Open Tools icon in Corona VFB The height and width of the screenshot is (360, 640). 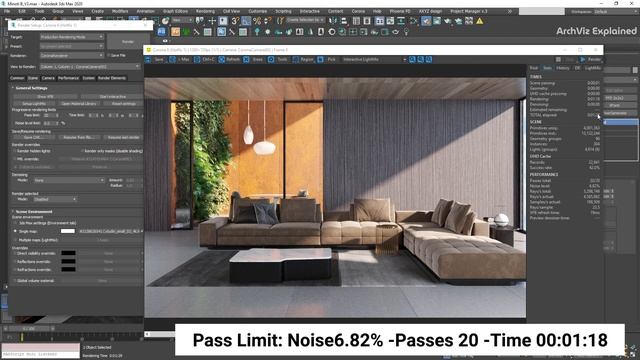click(x=271, y=60)
